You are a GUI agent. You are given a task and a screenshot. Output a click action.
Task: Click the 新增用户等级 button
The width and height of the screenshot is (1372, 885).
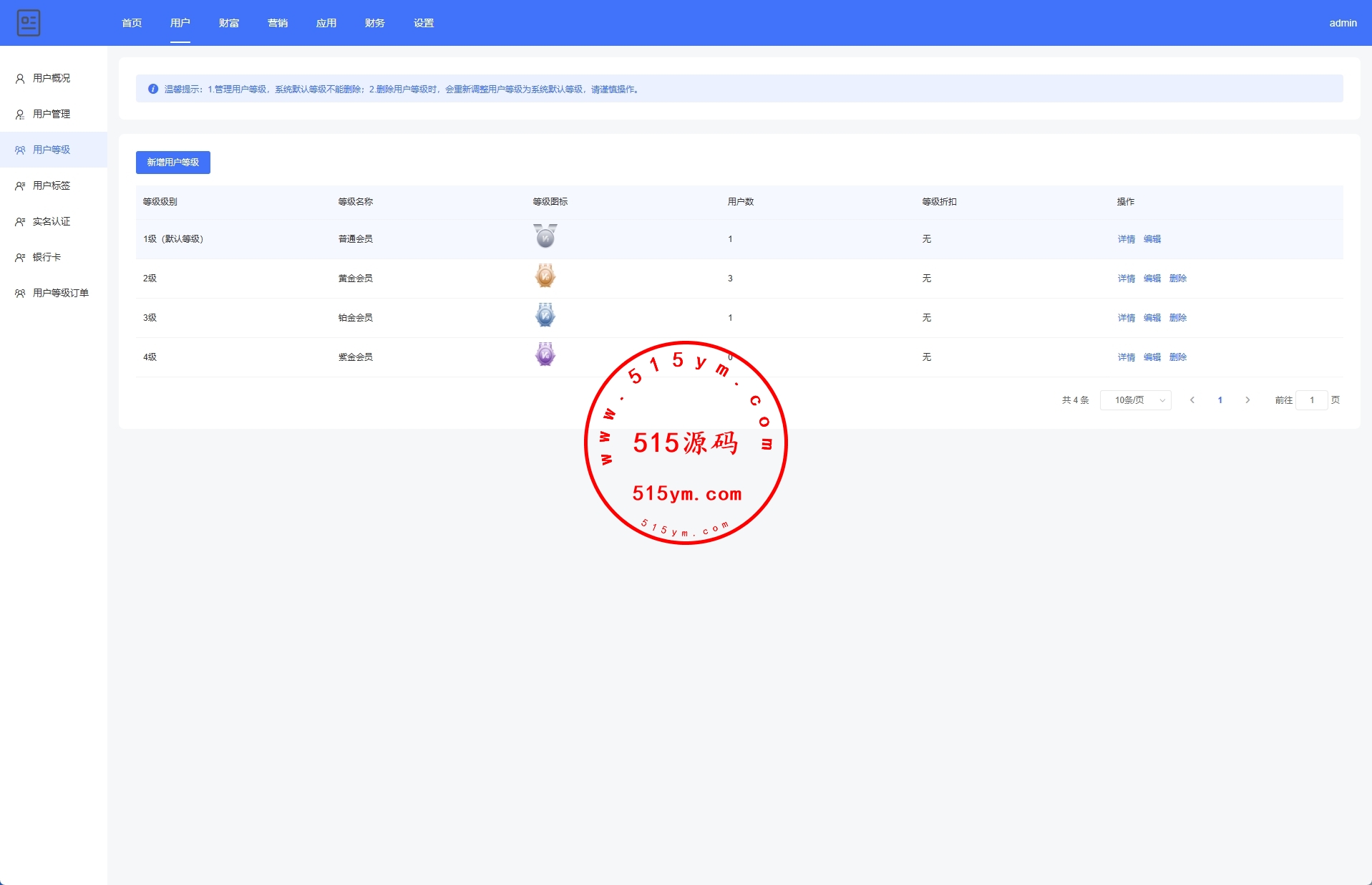(x=173, y=163)
